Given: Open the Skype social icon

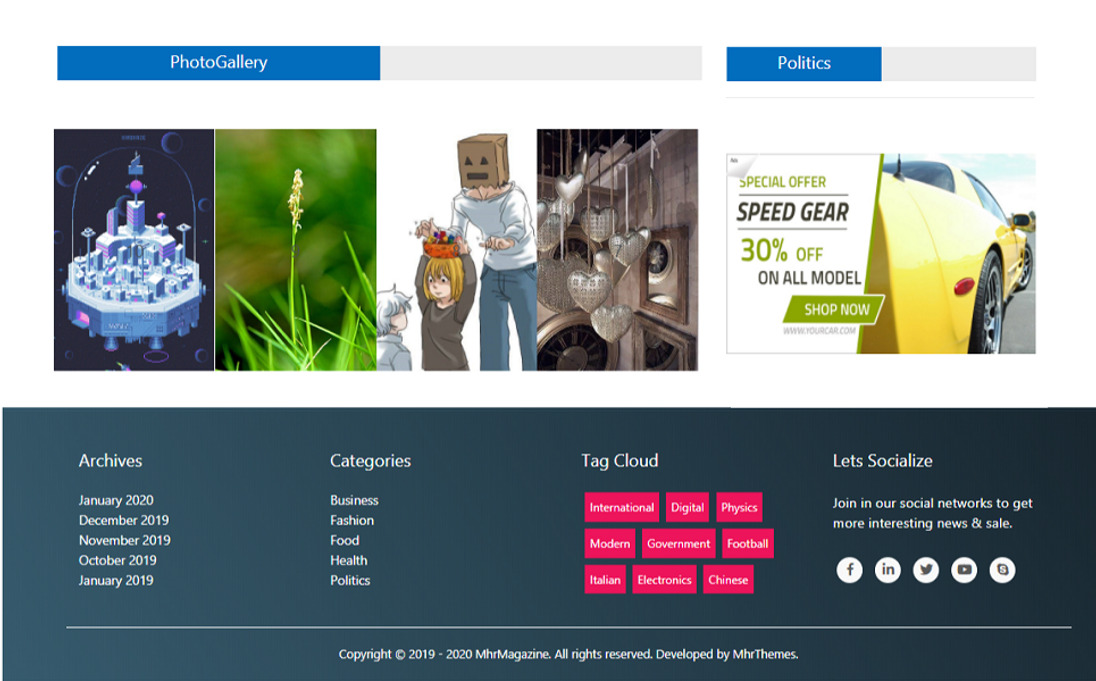Looking at the screenshot, I should pyautogui.click(x=1002, y=570).
